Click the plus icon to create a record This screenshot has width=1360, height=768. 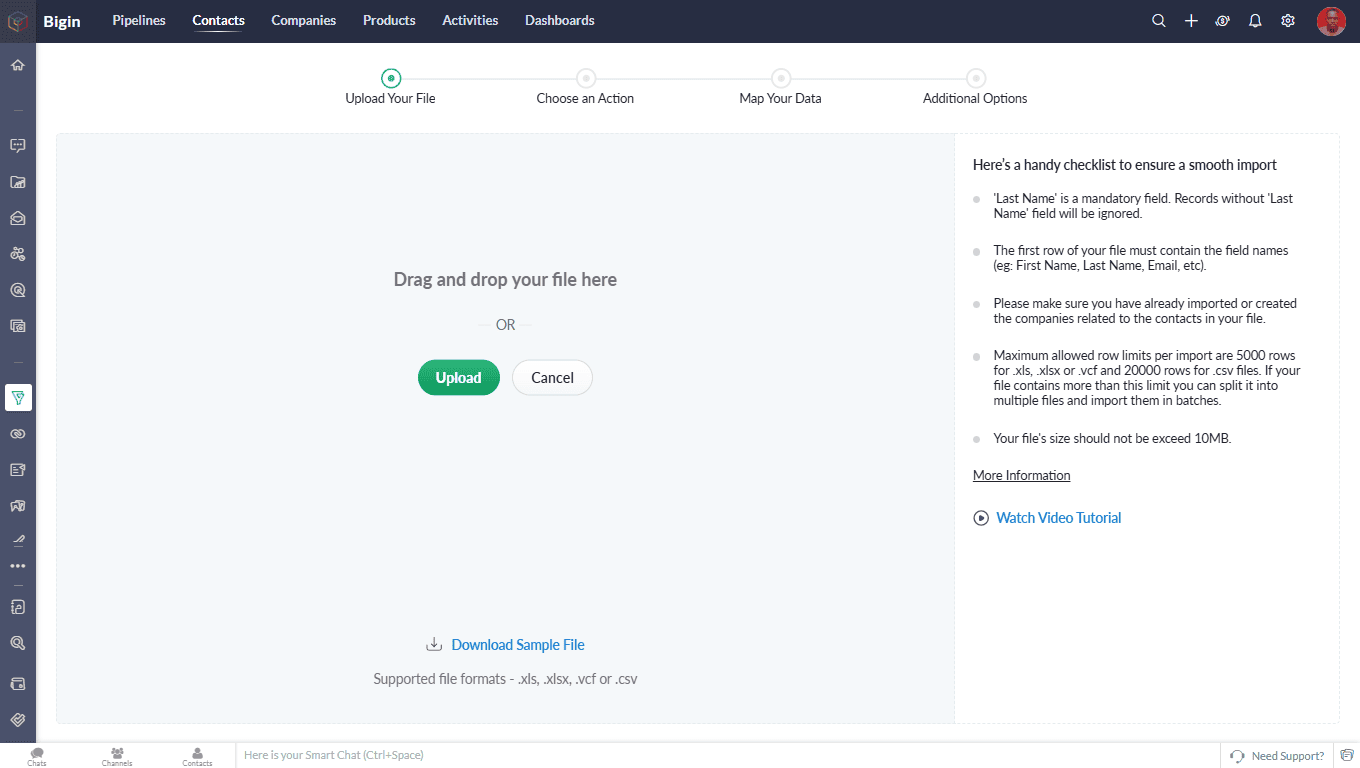tap(1191, 21)
